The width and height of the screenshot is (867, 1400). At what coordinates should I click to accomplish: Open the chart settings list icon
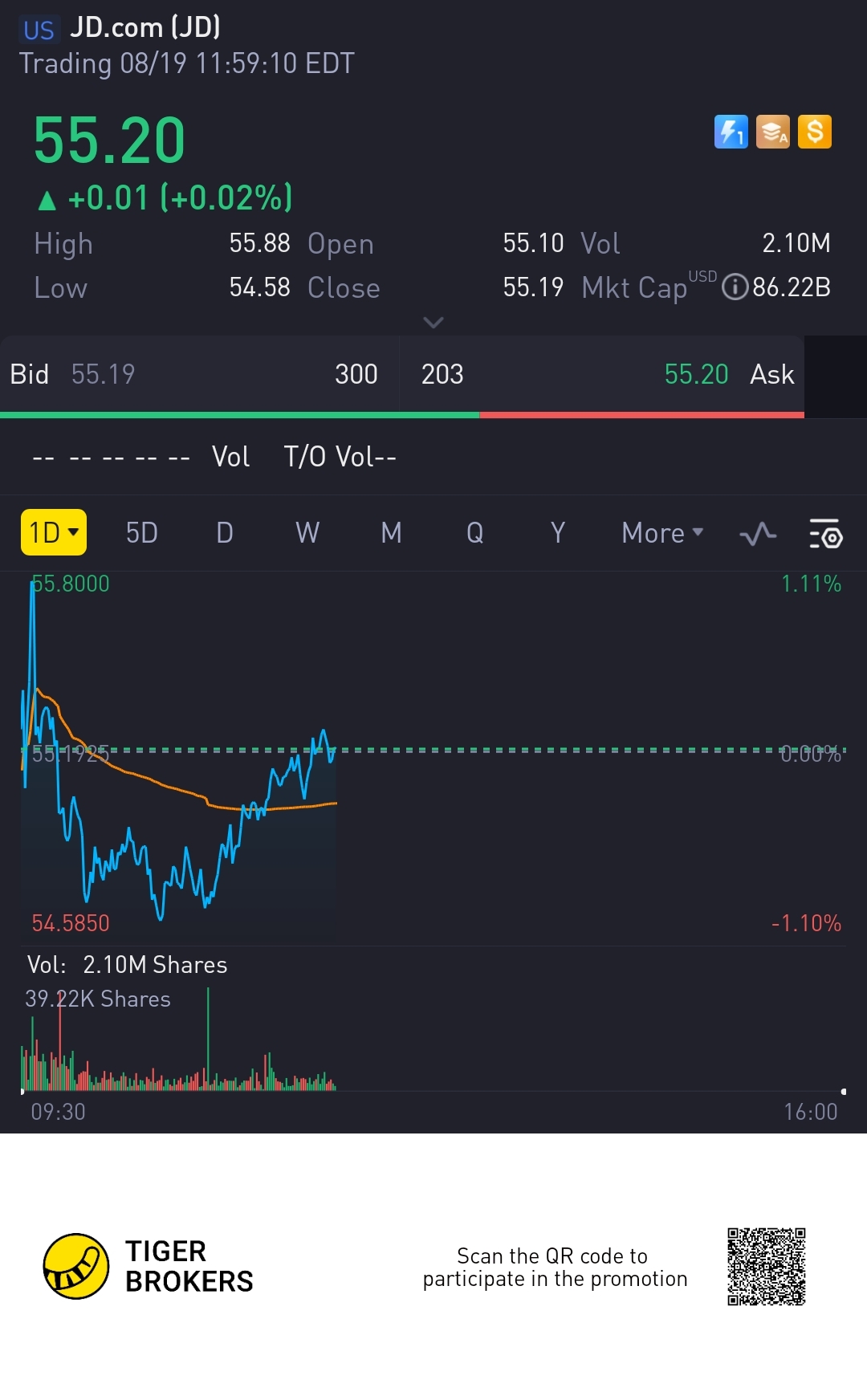point(825,534)
